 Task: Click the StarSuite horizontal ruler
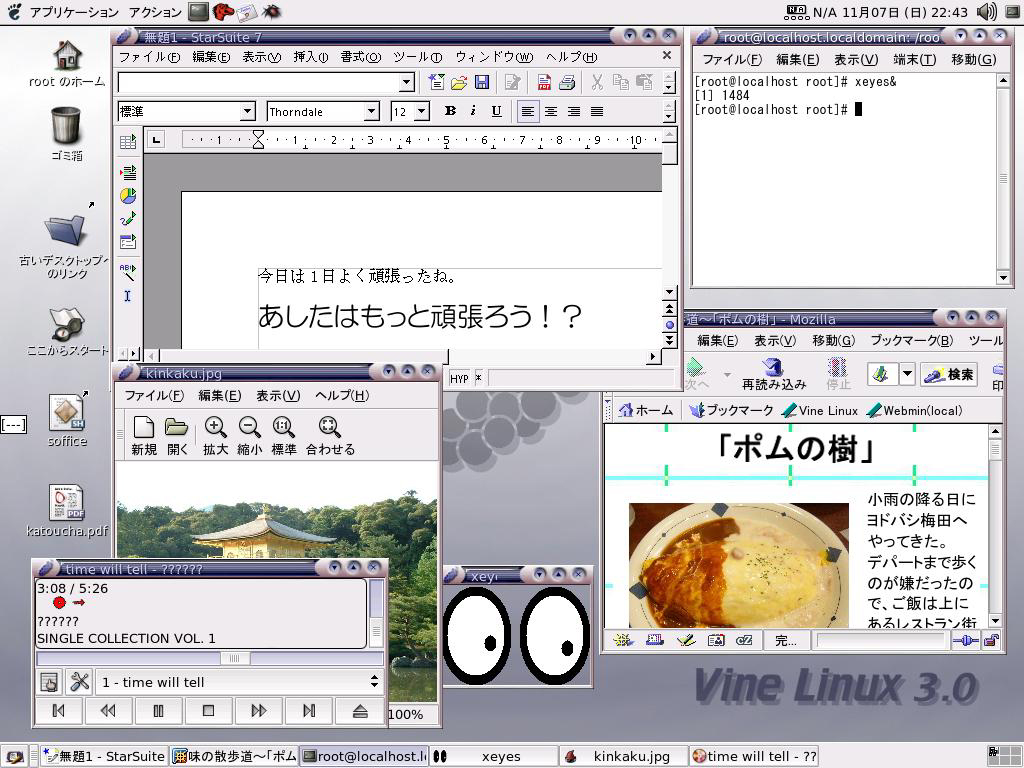(421, 140)
